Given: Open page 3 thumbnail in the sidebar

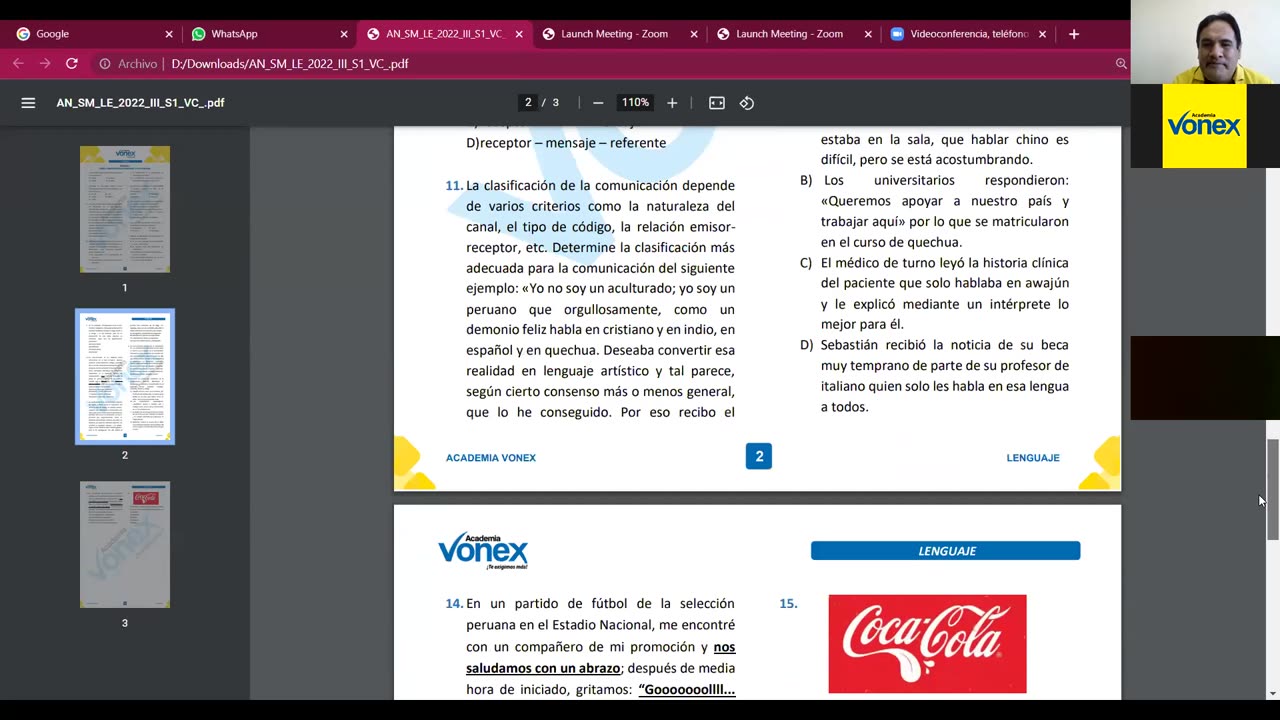Looking at the screenshot, I should 125,544.
